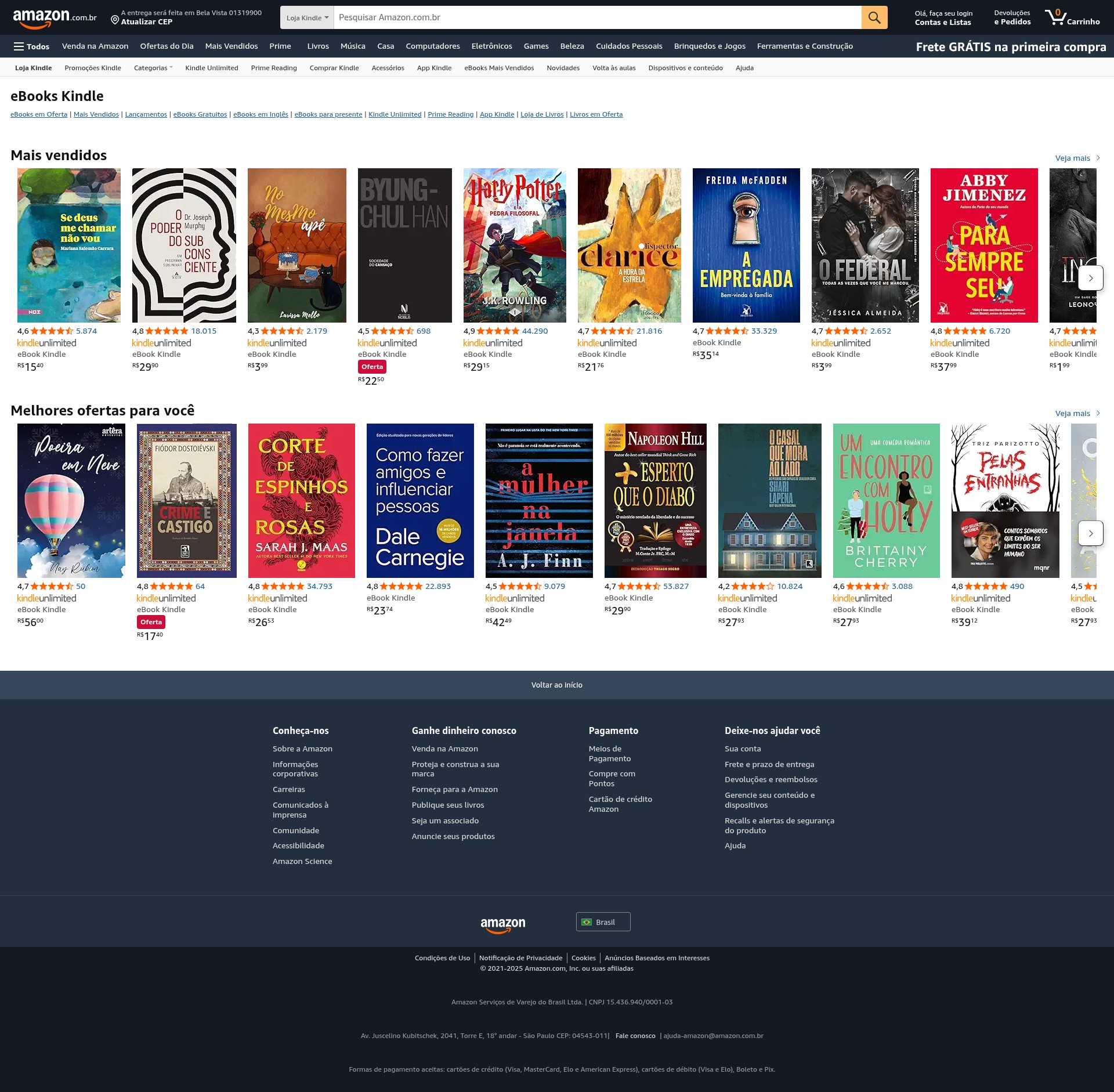The height and width of the screenshot is (1092, 1114).
Task: Click Amazon Science footer link
Action: pyautogui.click(x=302, y=862)
